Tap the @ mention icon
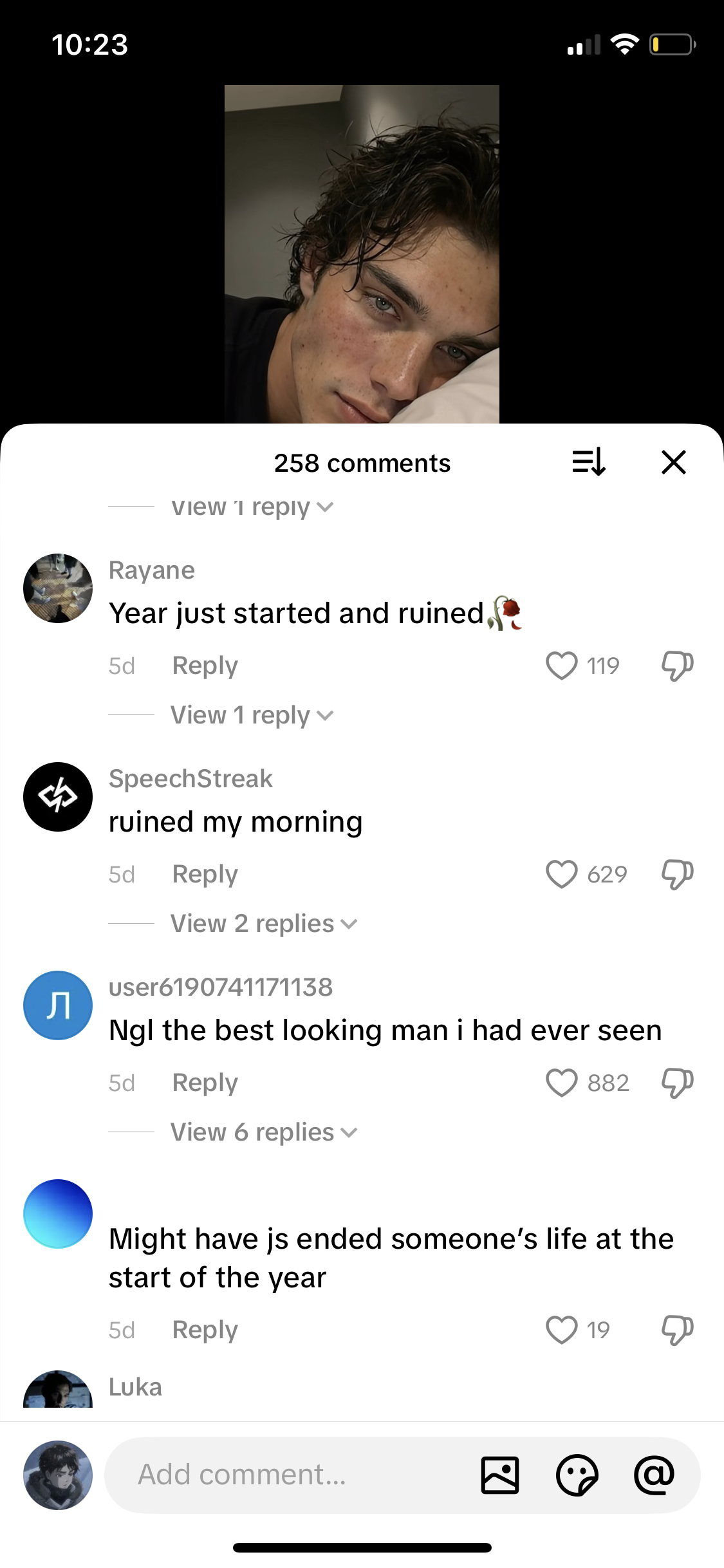This screenshot has width=724, height=1568. pos(654,1475)
